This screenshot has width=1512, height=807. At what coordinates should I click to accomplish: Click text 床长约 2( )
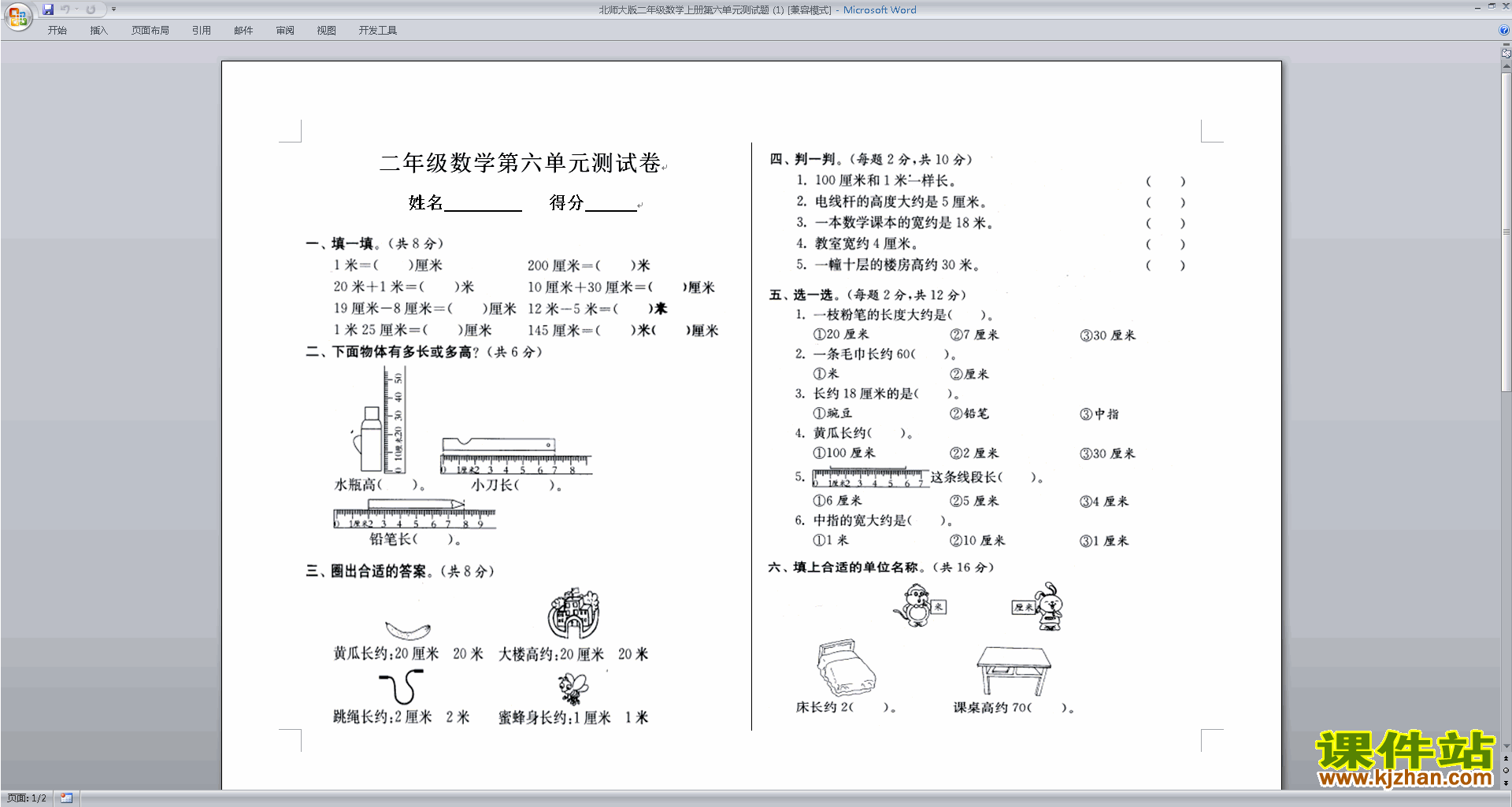click(847, 707)
